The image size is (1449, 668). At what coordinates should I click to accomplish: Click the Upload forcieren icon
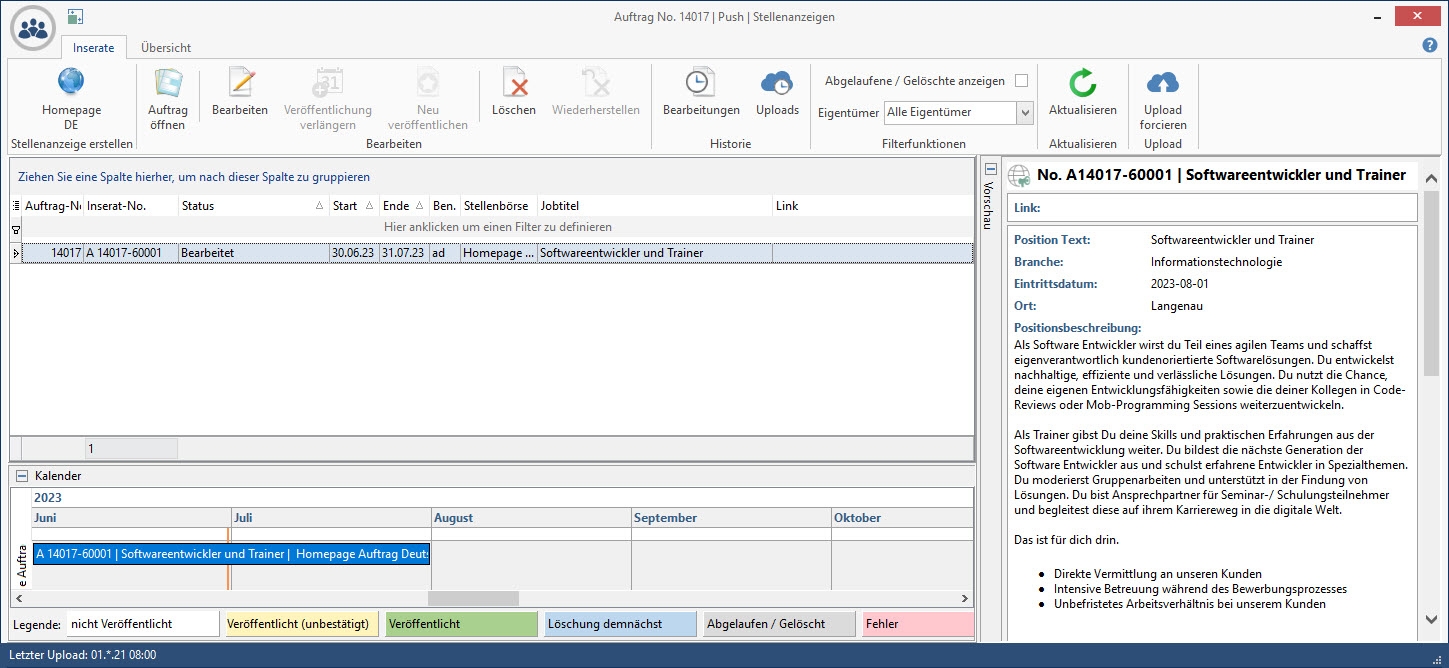[1162, 84]
